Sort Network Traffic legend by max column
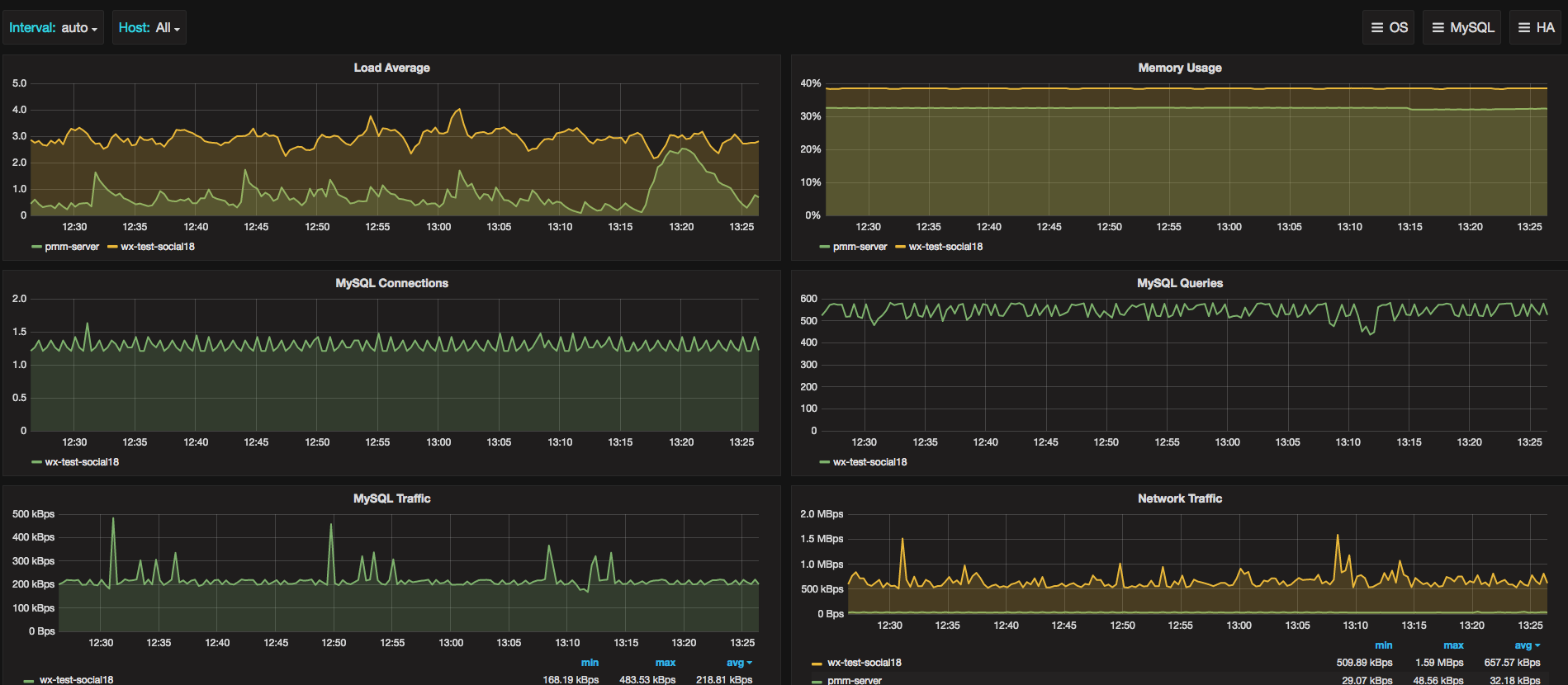Viewport: 1568px width, 685px height. click(x=1453, y=645)
